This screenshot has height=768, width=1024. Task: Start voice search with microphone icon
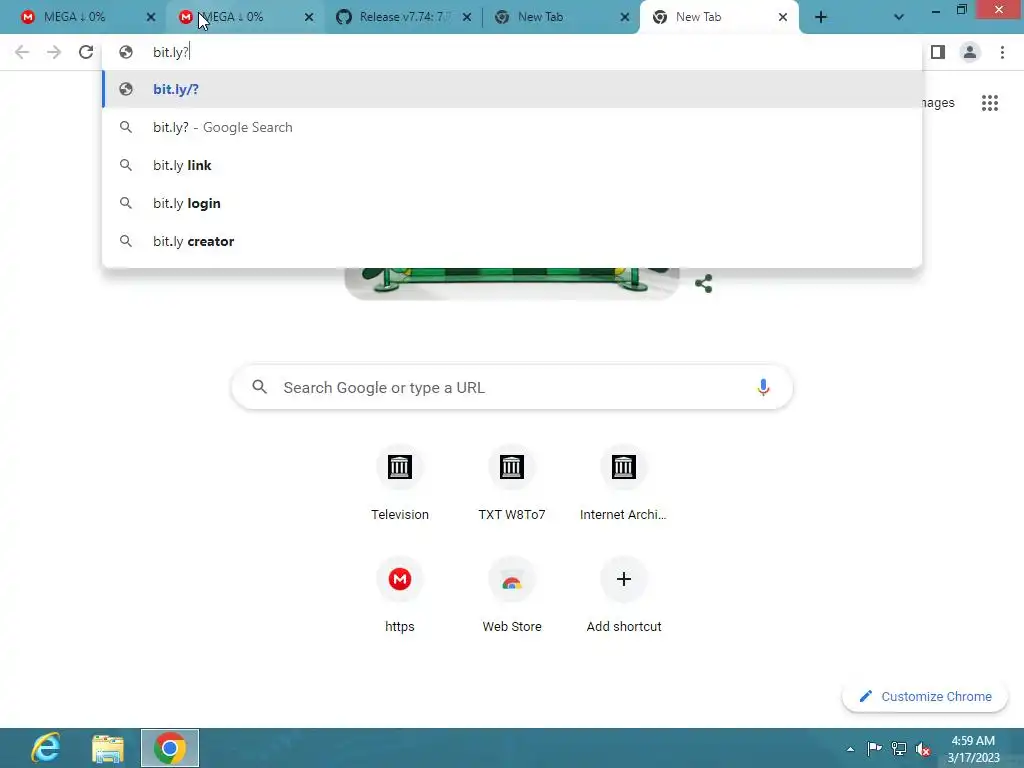763,387
